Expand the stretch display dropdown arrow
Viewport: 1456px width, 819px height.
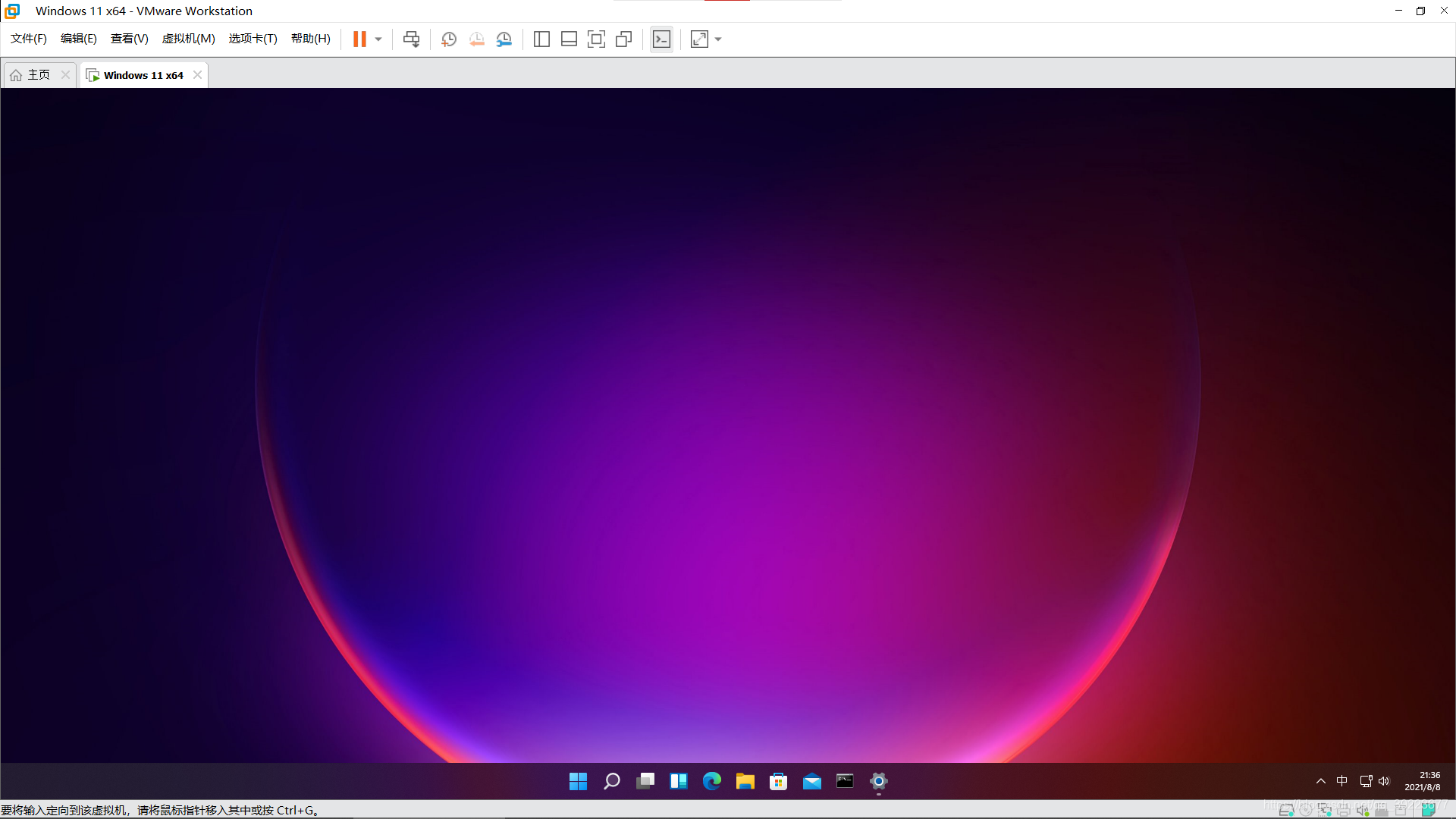point(718,39)
